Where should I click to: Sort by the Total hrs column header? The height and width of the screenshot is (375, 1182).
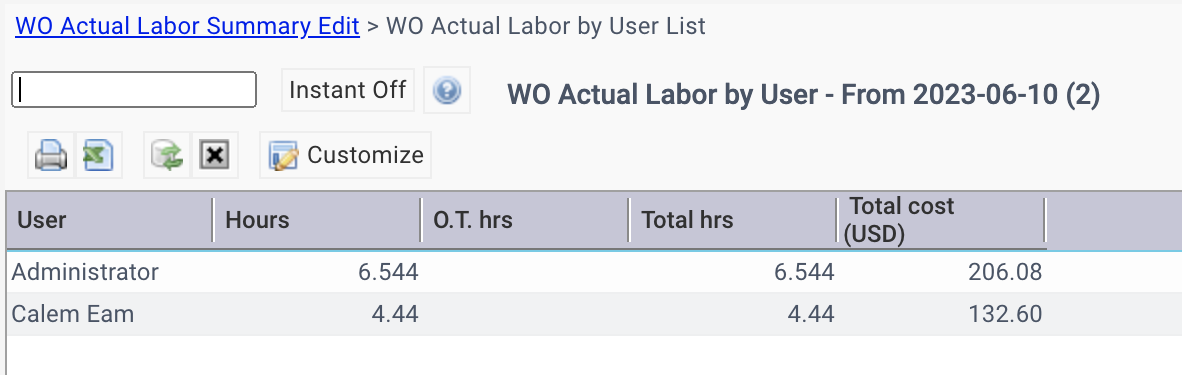pos(733,220)
